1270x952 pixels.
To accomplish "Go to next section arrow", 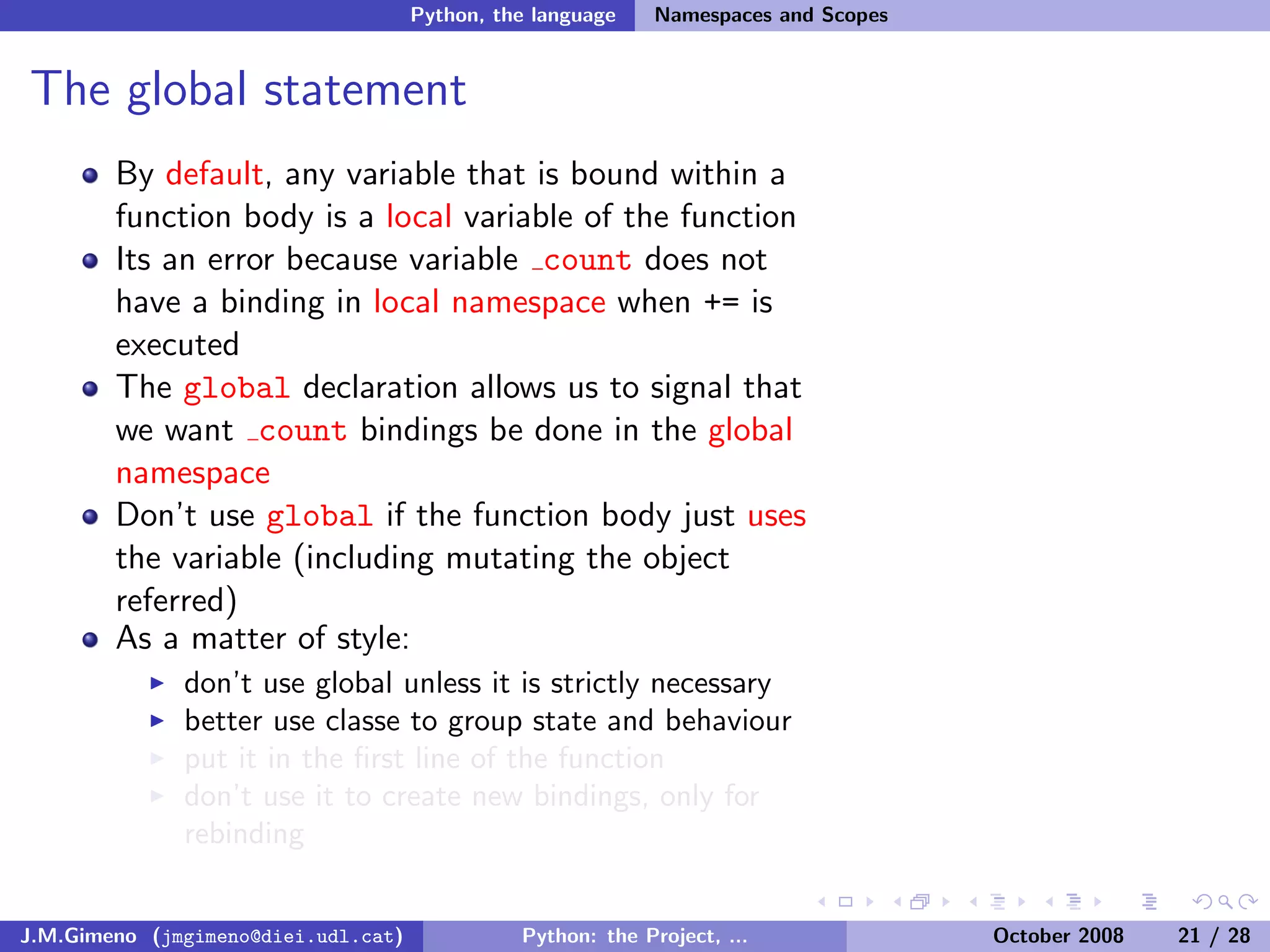I will (x=1098, y=902).
